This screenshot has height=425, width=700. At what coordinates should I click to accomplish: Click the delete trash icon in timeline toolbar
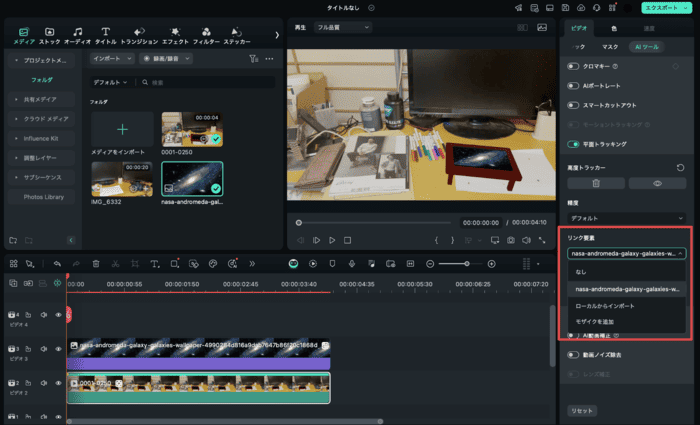(x=96, y=264)
